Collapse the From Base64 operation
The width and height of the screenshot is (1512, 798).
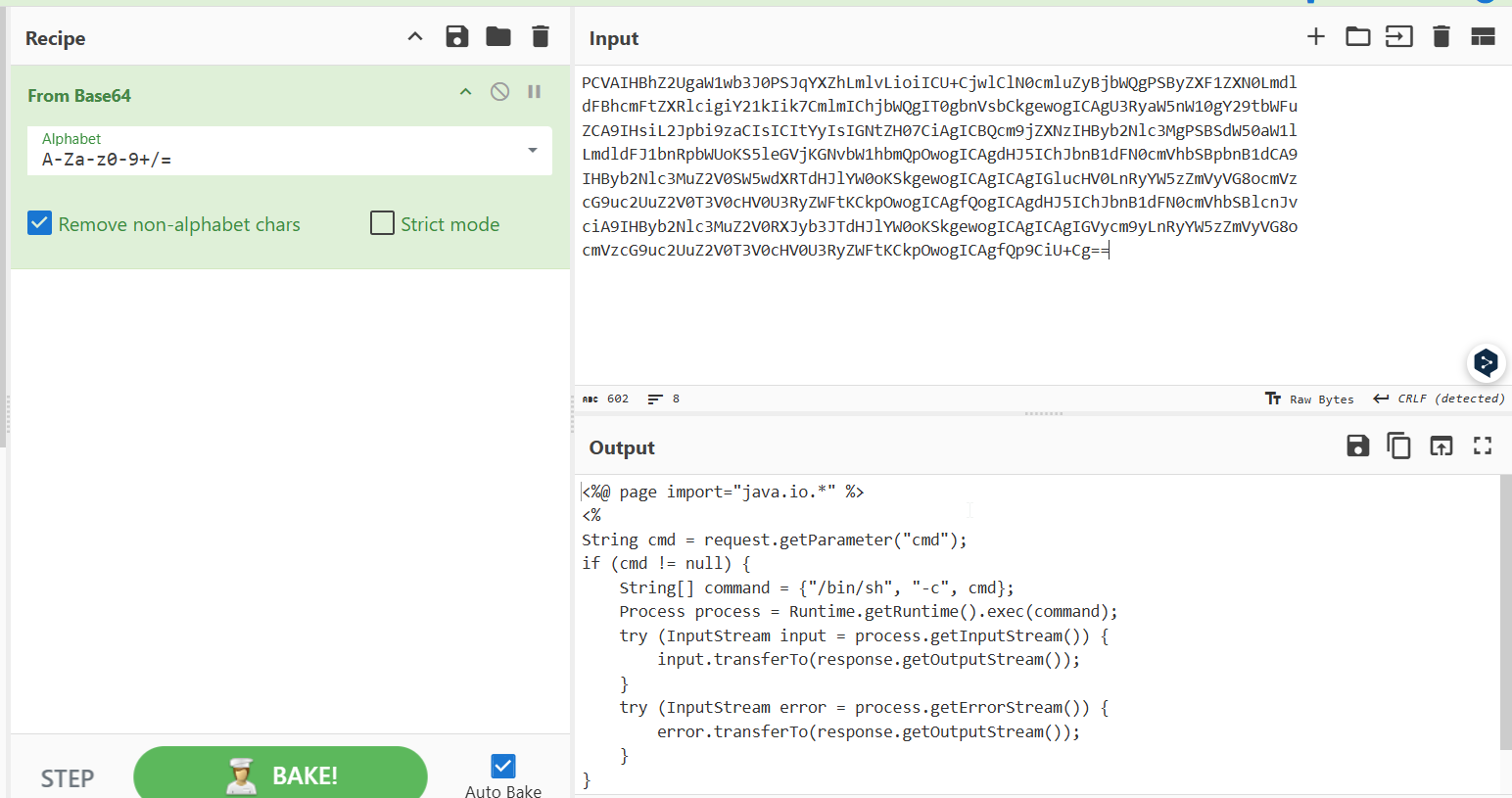click(x=466, y=92)
